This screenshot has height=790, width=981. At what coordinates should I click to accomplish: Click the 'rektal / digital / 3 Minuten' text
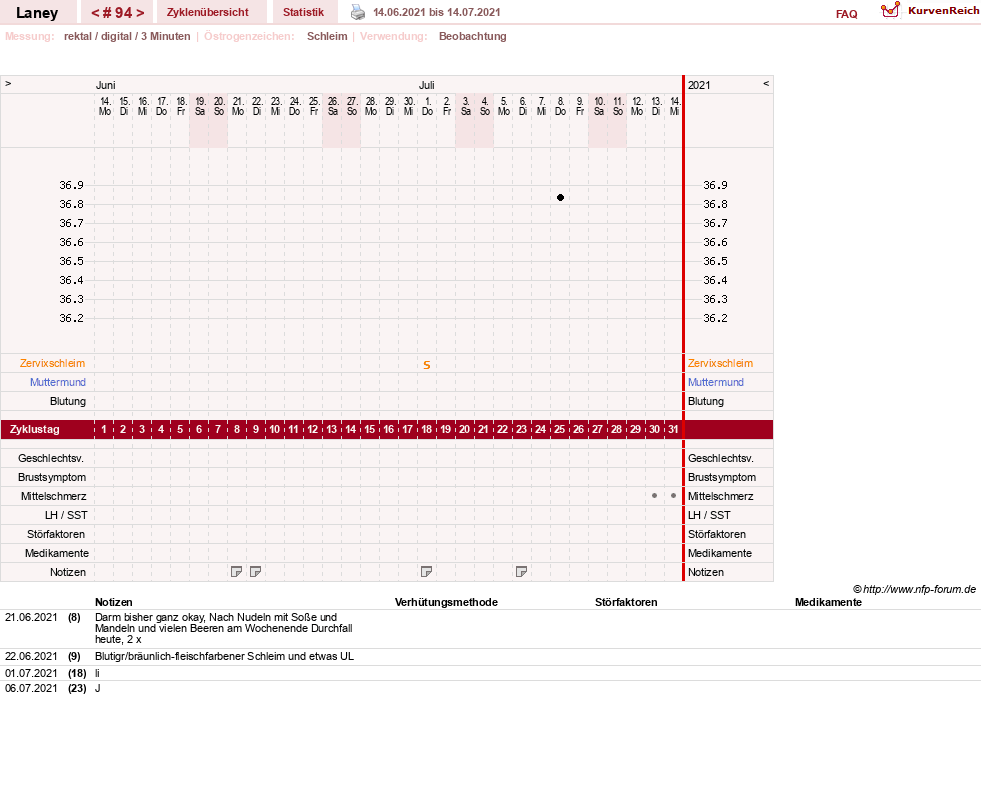coord(127,36)
